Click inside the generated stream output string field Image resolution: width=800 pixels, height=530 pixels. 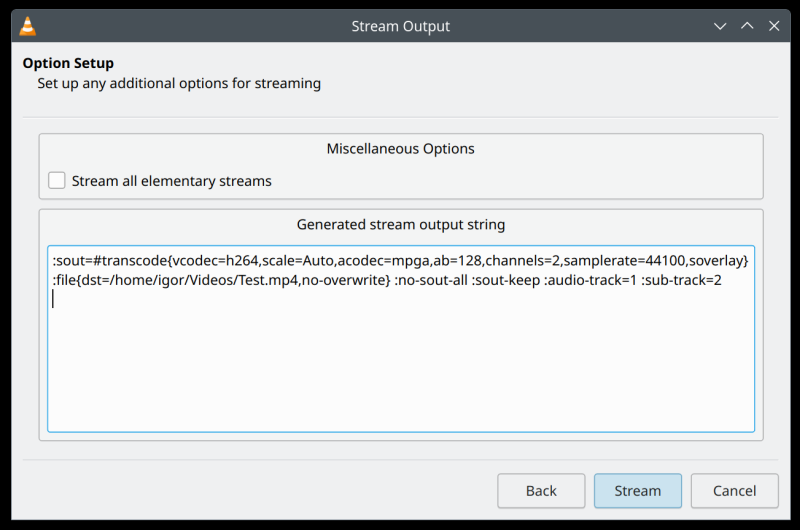click(x=401, y=339)
